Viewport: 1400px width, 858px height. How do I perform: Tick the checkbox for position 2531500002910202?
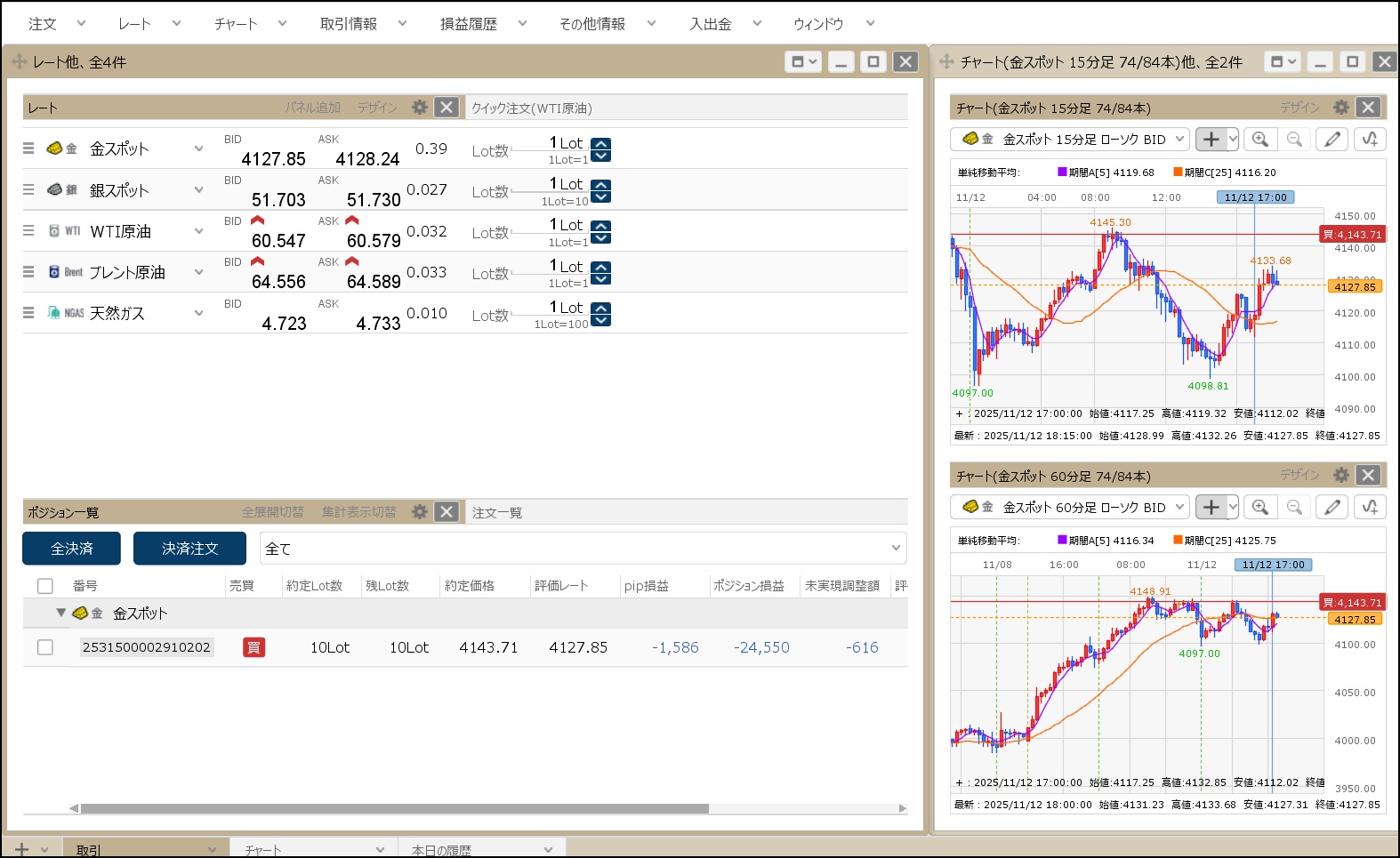click(45, 647)
